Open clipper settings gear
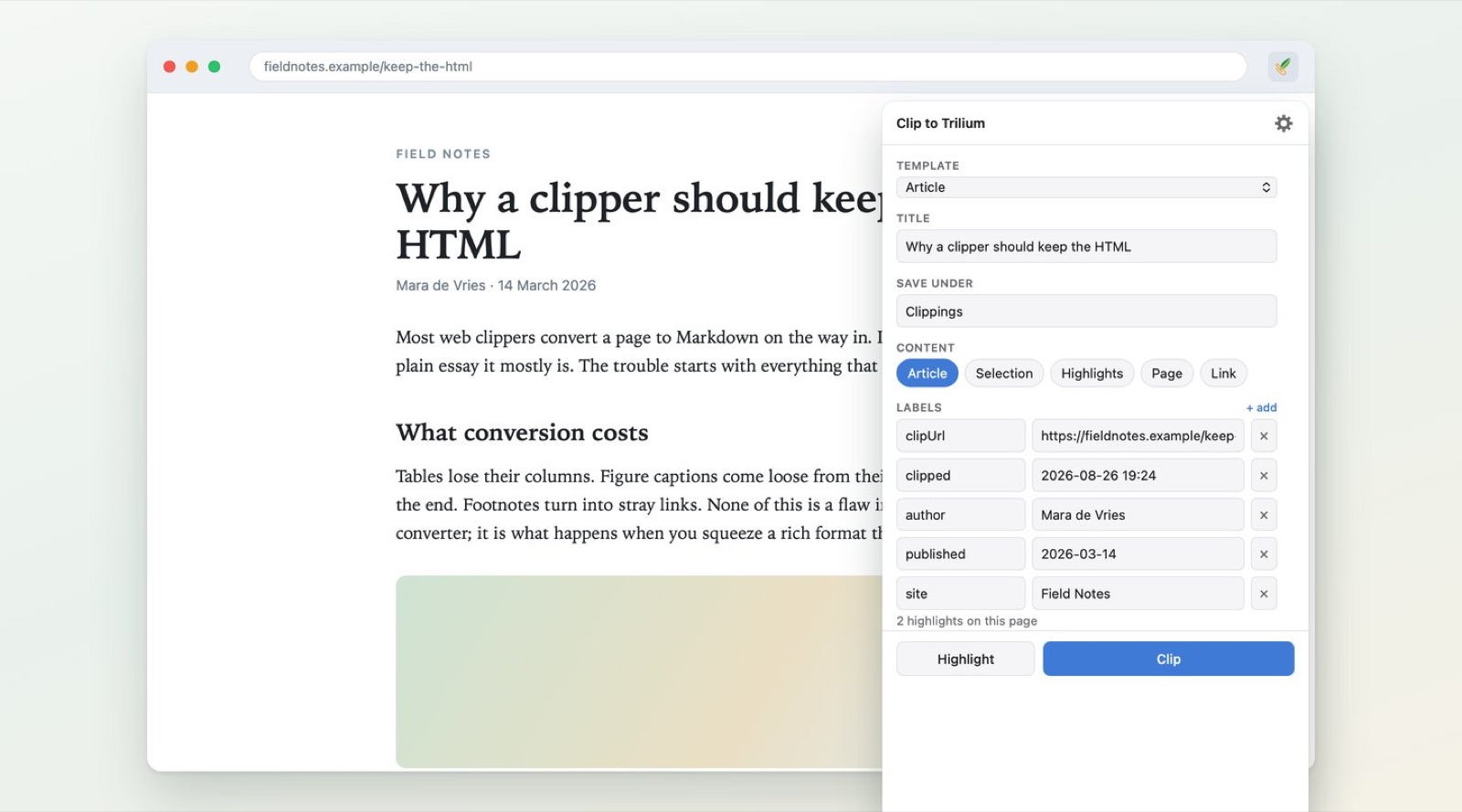The width and height of the screenshot is (1462, 812). (1284, 123)
